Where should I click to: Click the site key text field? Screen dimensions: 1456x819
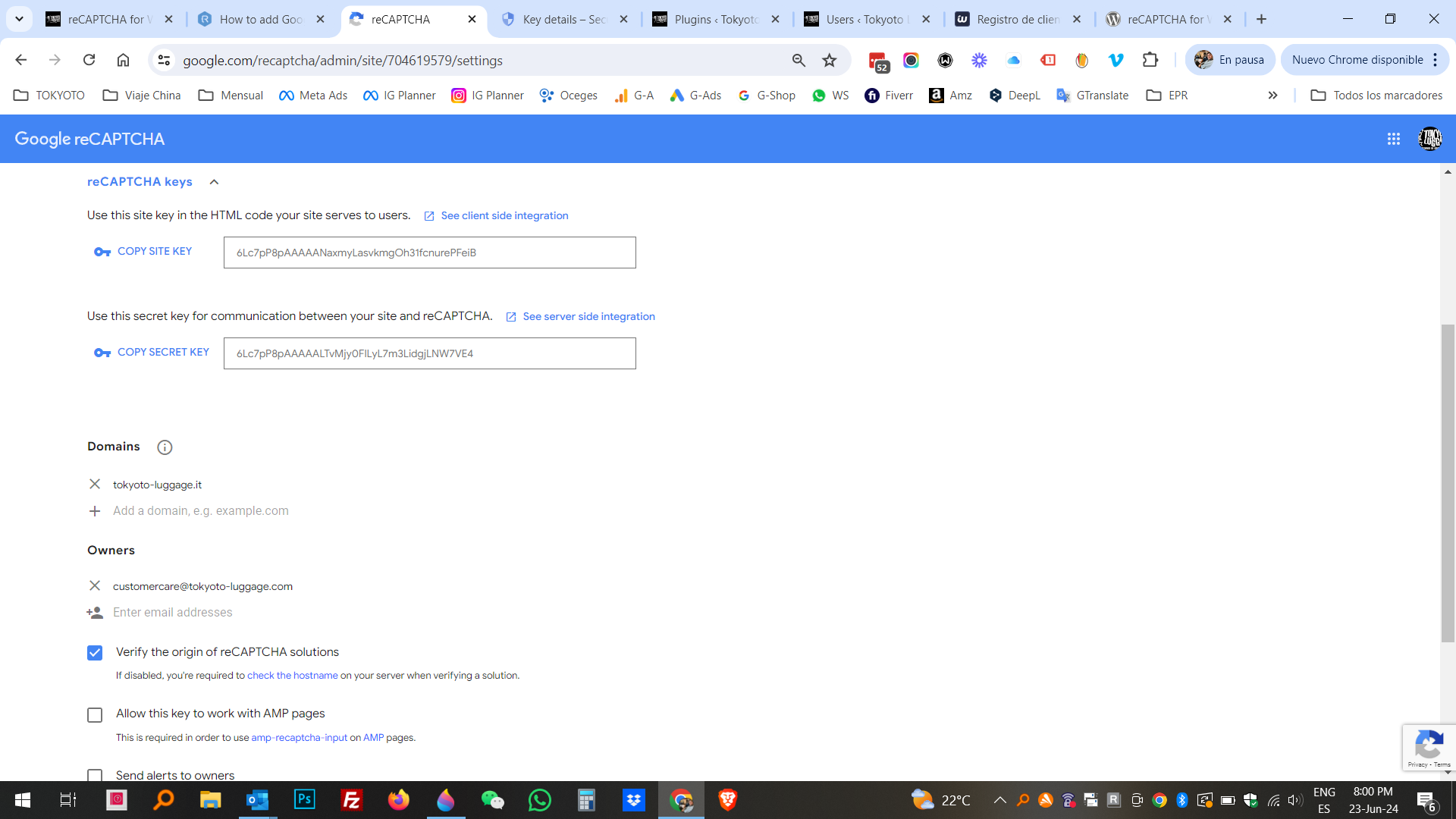point(429,253)
